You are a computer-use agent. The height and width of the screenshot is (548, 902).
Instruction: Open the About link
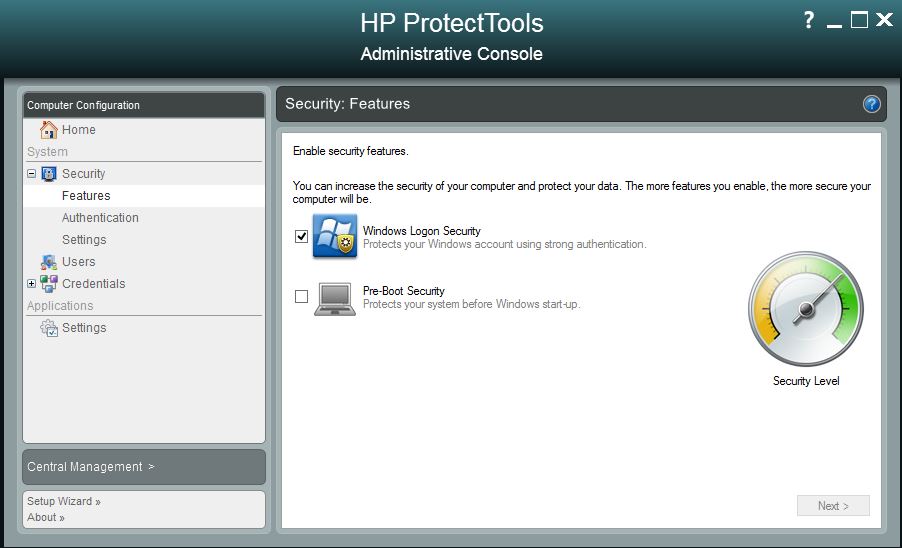(x=45, y=518)
